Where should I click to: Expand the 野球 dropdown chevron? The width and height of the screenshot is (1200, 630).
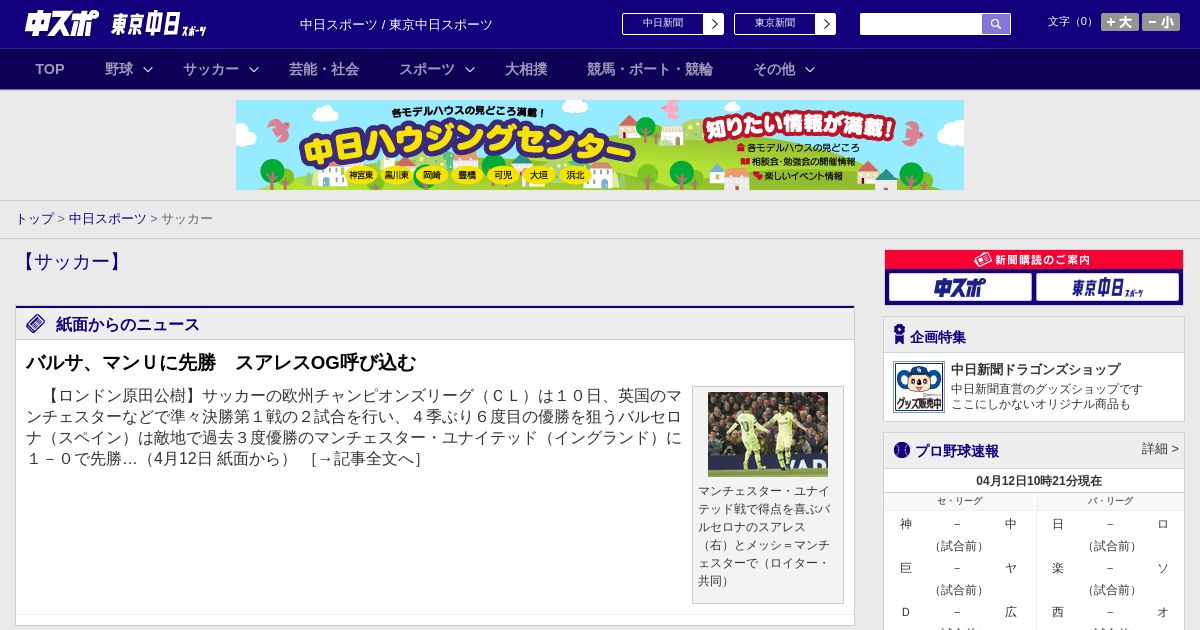[x=148, y=69]
